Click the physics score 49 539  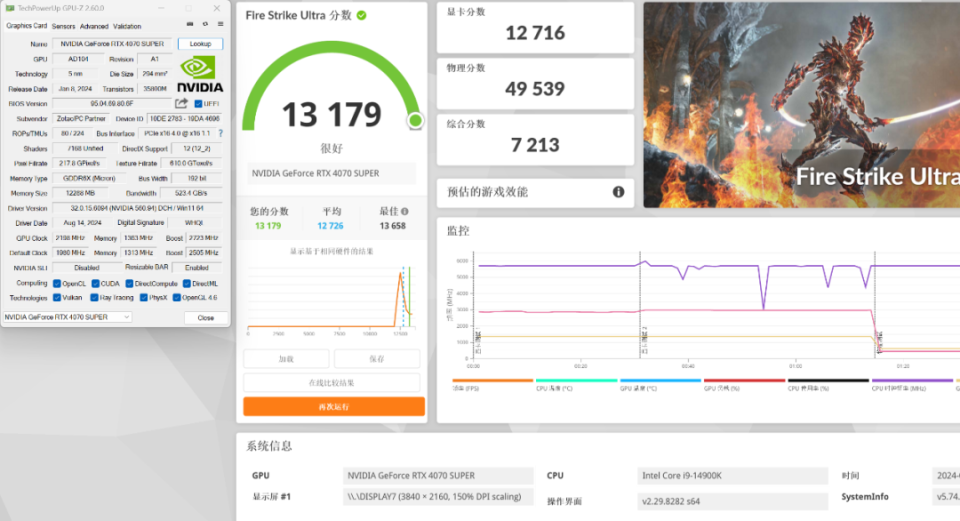click(535, 89)
